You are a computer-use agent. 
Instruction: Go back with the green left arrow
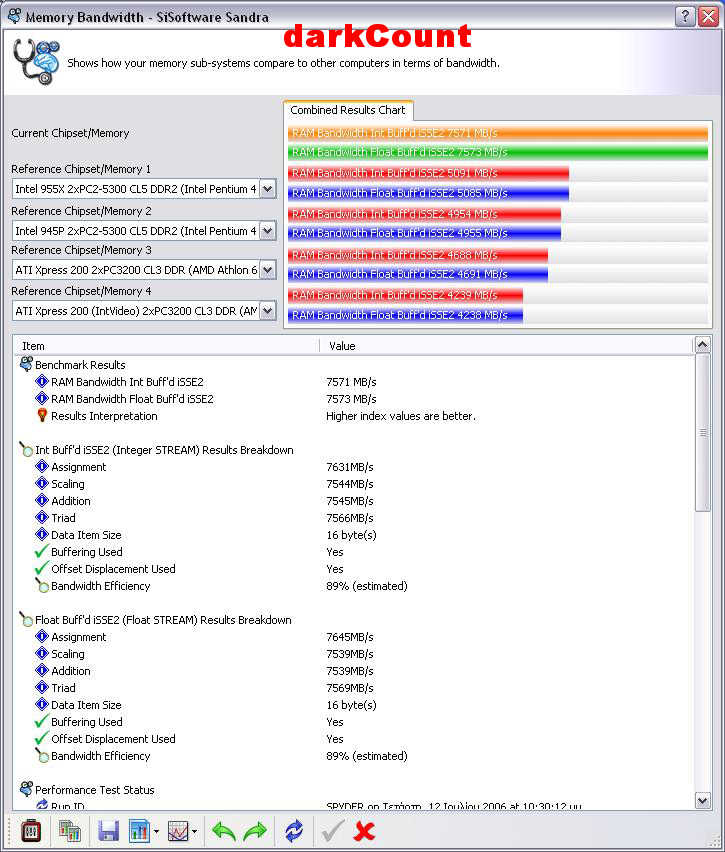[x=223, y=831]
